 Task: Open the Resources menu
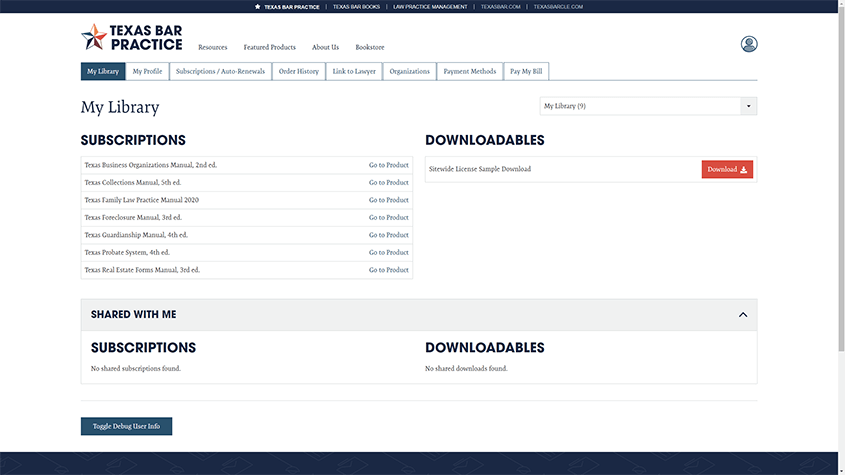click(x=212, y=47)
